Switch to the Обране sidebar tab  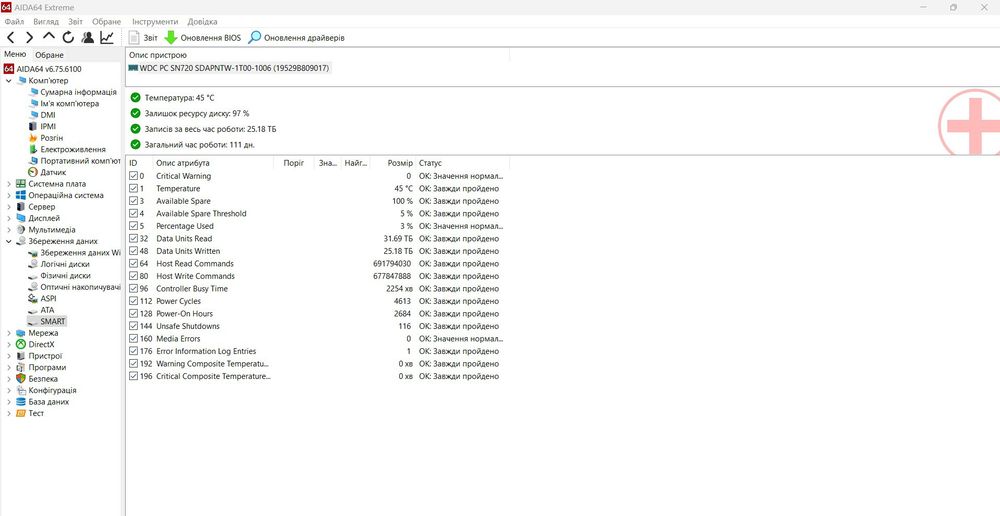coord(49,55)
